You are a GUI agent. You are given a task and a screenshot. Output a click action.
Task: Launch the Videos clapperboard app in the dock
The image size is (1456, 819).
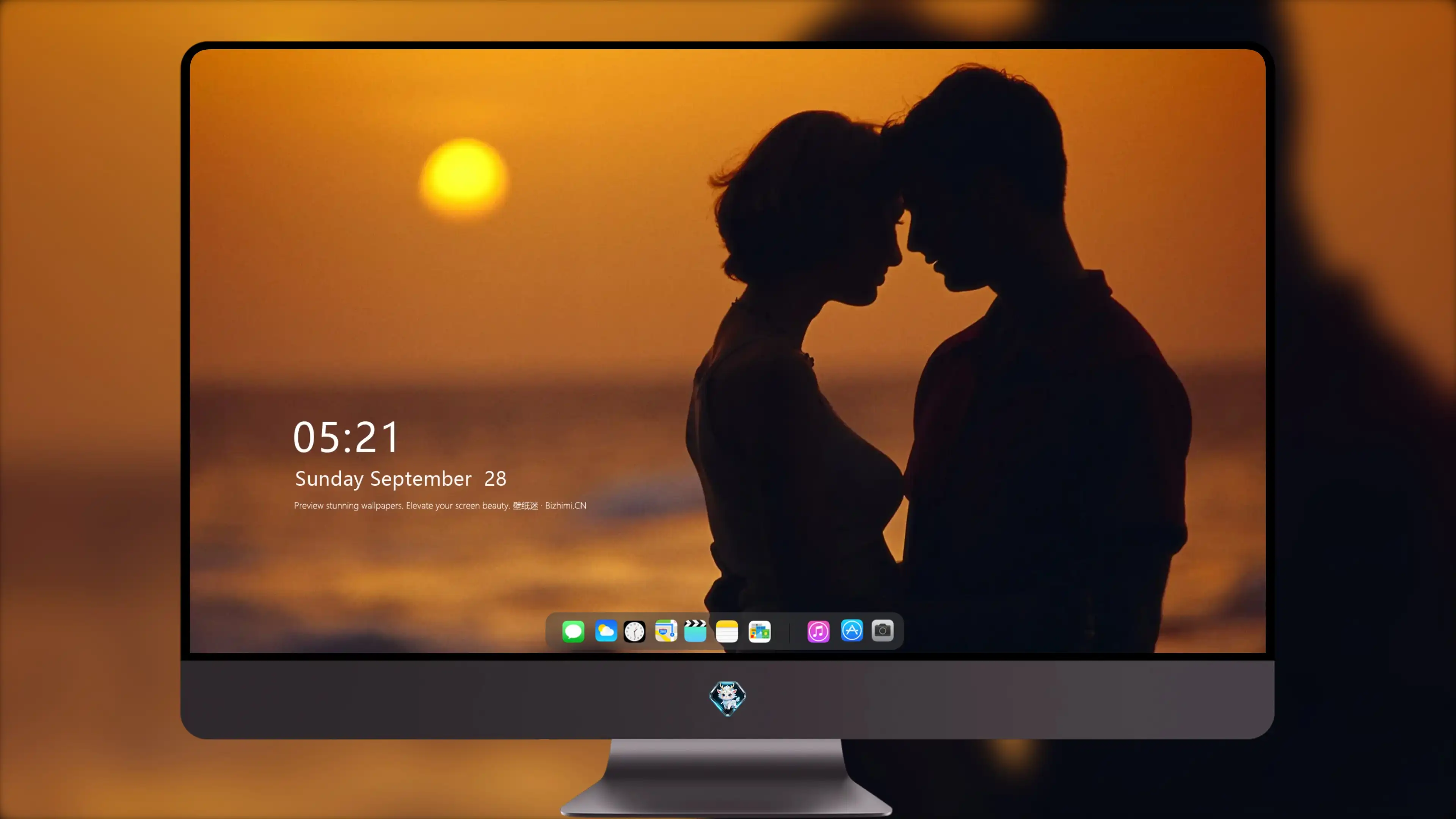(695, 631)
